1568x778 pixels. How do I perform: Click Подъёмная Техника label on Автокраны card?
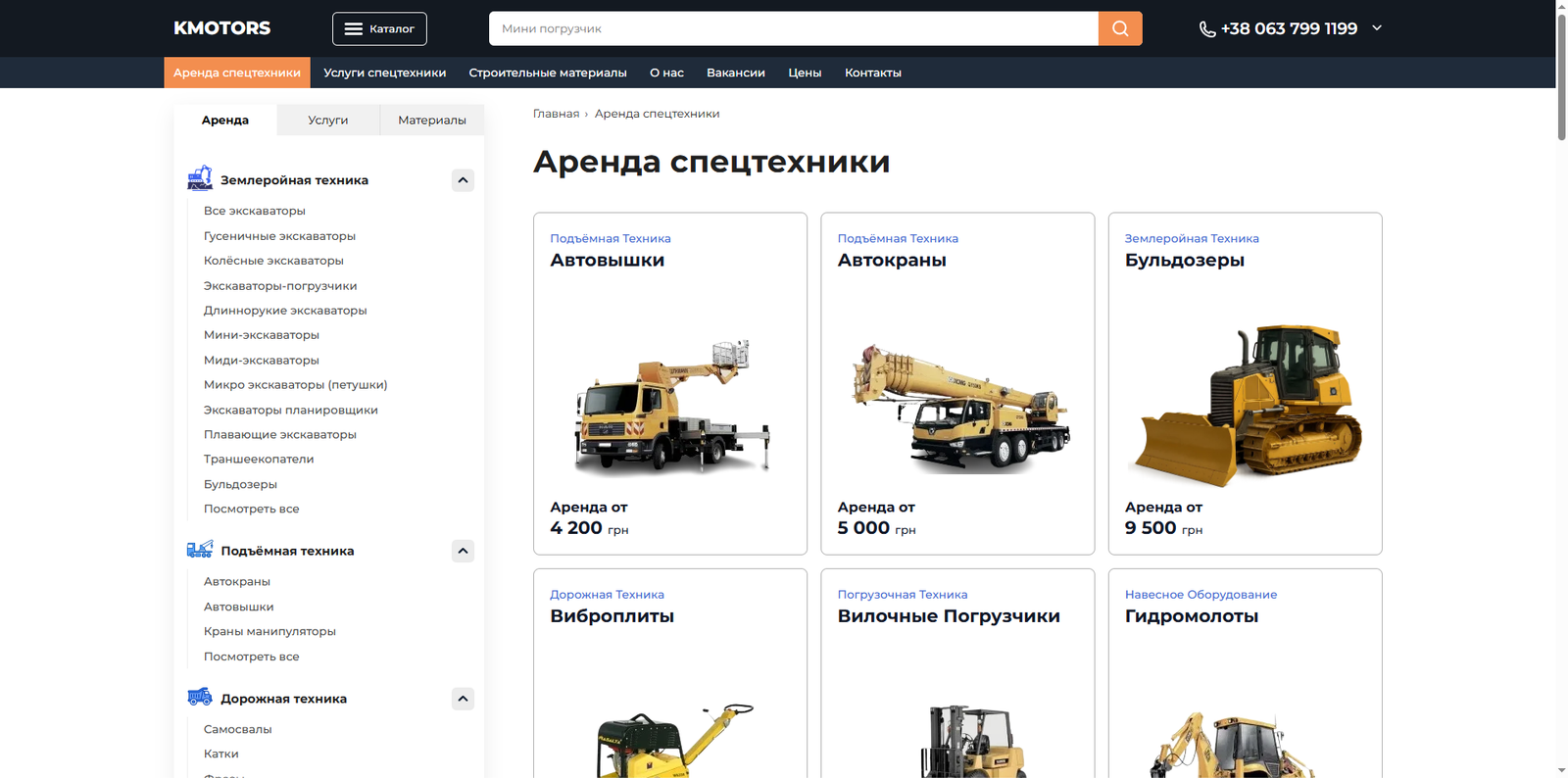898,239
